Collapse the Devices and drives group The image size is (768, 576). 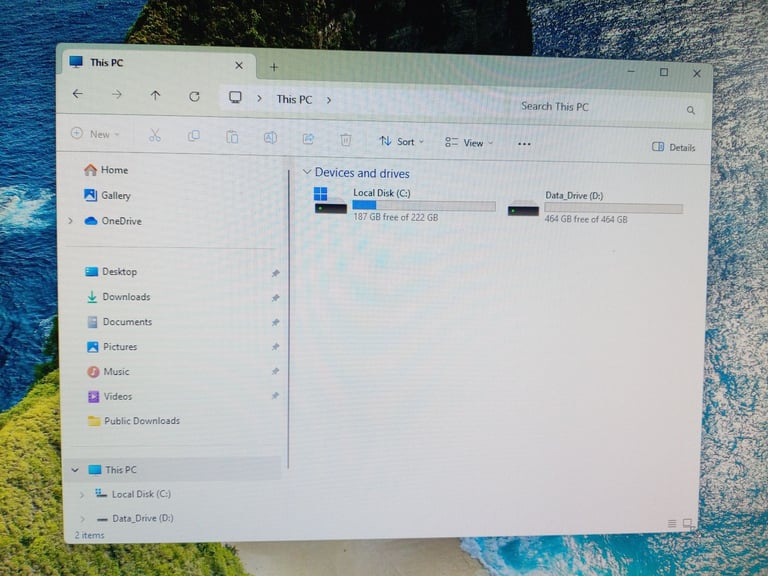point(307,171)
